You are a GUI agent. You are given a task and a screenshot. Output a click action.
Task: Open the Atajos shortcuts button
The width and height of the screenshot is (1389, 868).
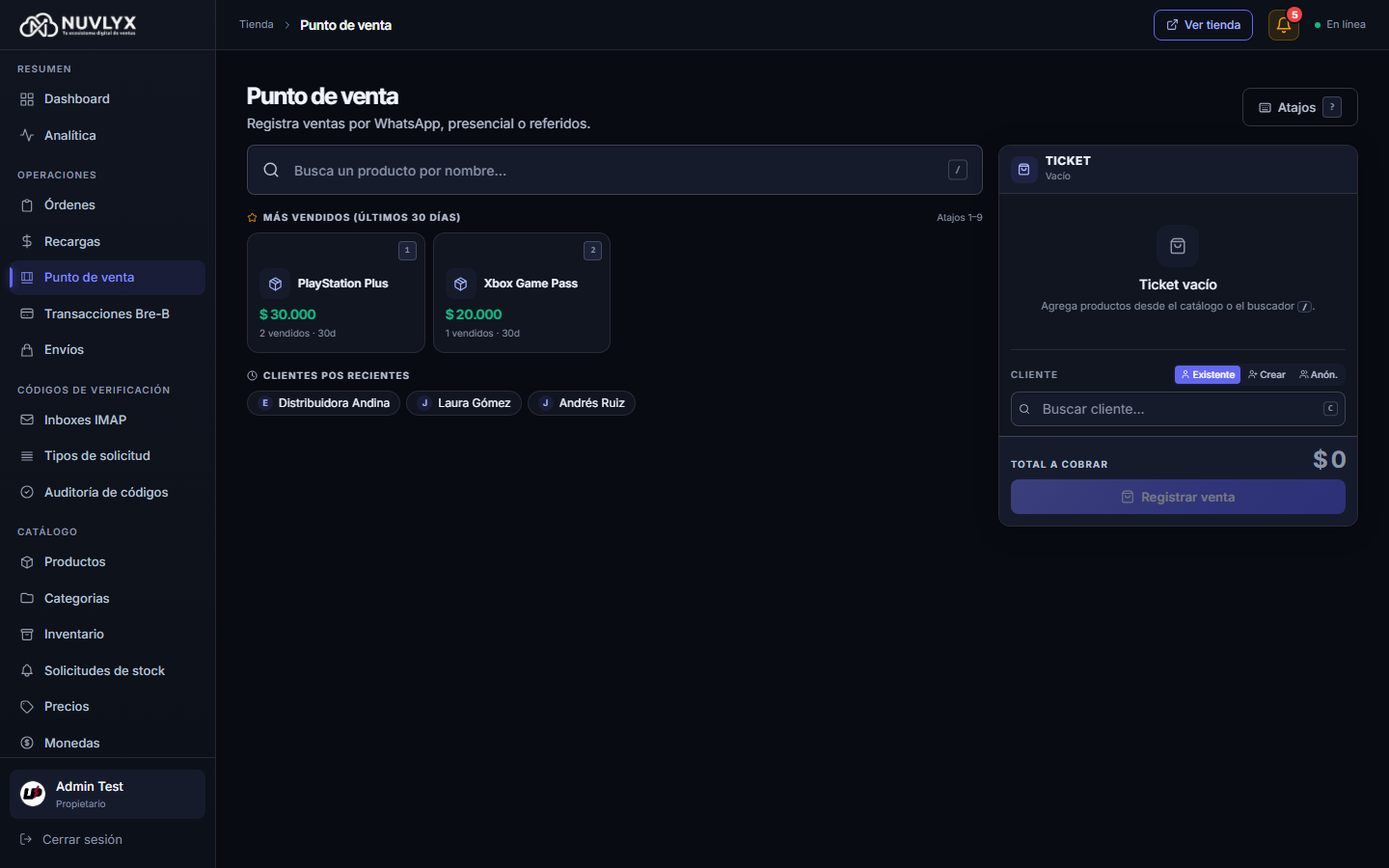pyautogui.click(x=1299, y=107)
